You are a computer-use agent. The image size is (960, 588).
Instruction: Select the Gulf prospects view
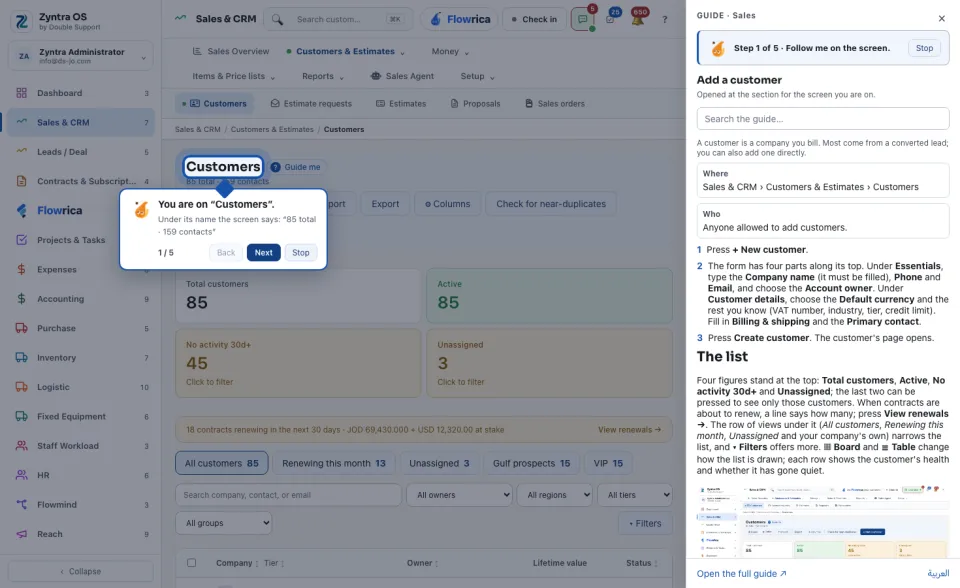click(x=531, y=463)
